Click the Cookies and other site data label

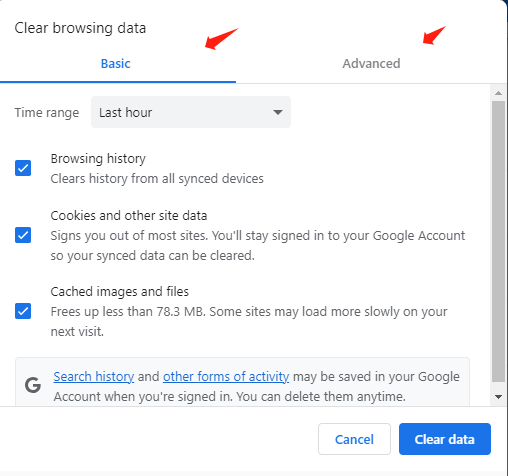[129, 216]
